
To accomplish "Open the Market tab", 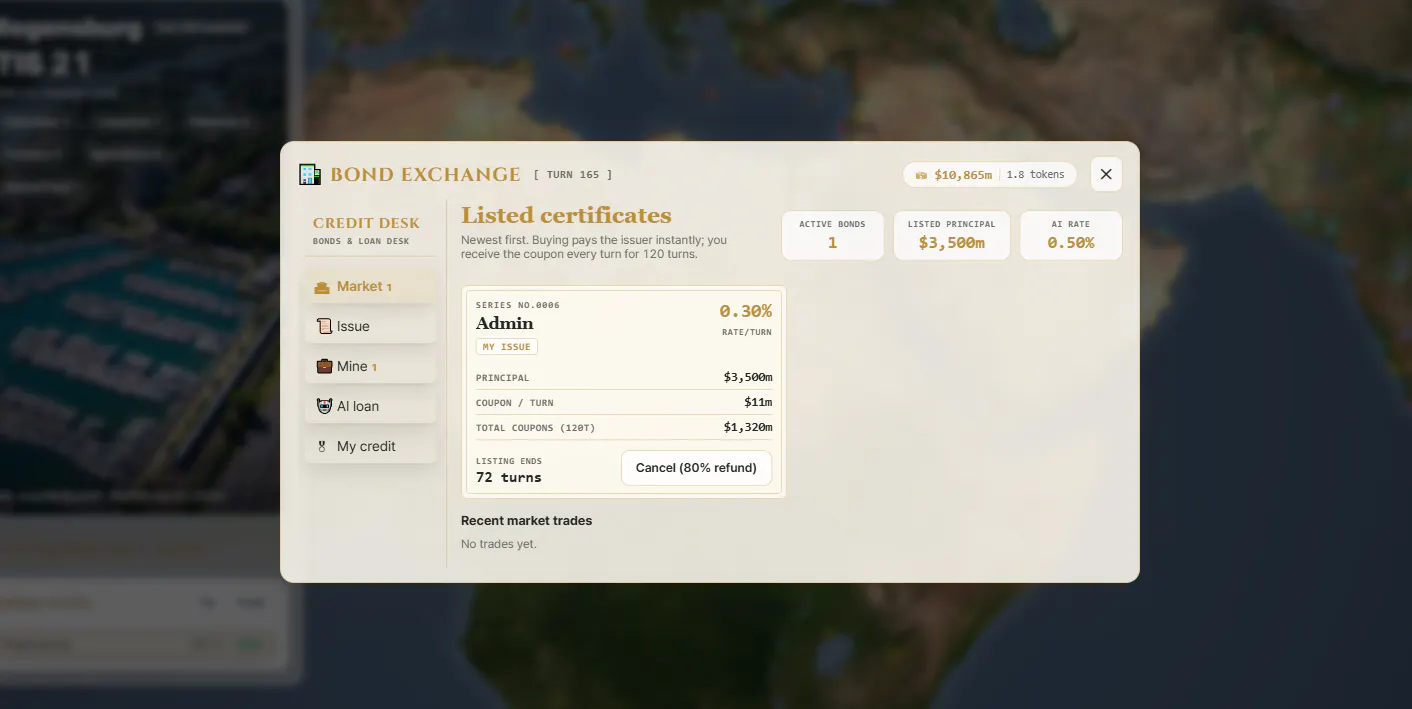I will tap(370, 286).
